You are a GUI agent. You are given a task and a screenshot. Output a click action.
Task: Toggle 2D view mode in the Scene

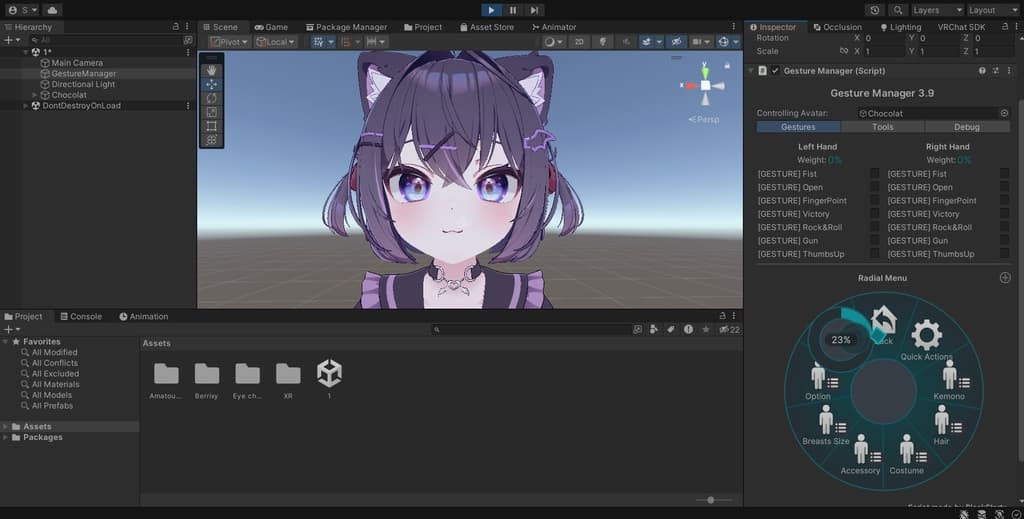[579, 42]
